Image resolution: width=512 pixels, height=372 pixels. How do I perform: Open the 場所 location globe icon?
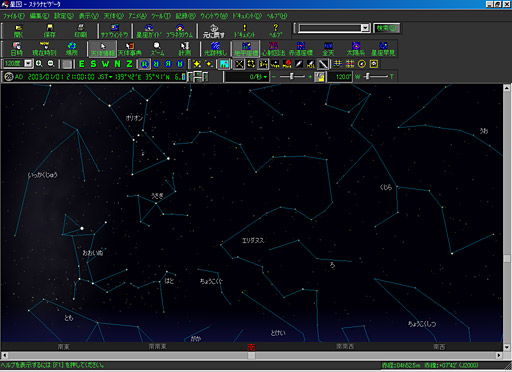pyautogui.click(x=72, y=49)
